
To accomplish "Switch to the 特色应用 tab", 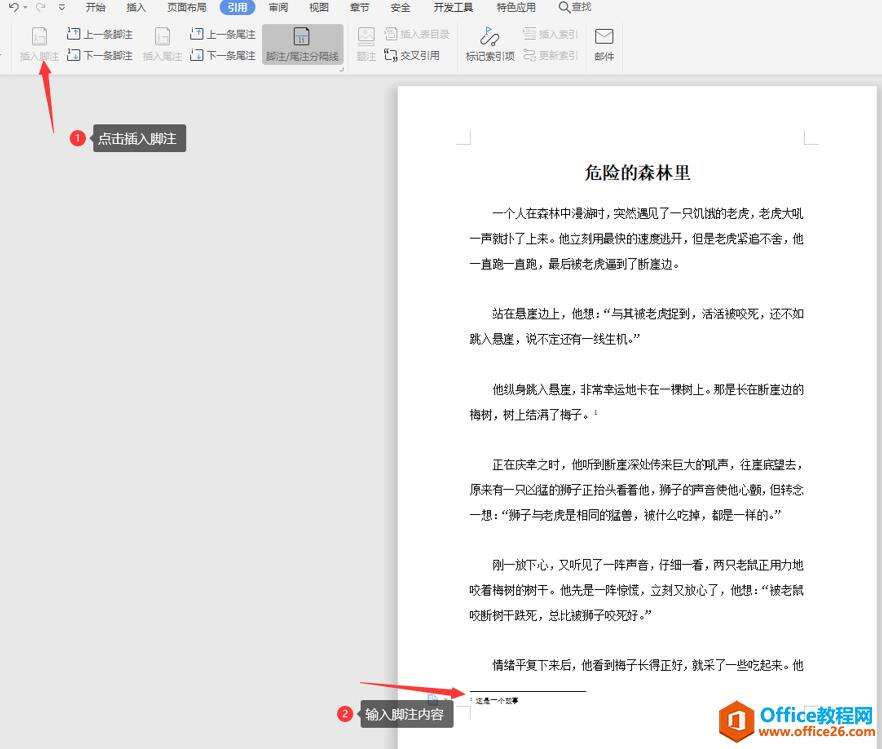I will tap(516, 7).
